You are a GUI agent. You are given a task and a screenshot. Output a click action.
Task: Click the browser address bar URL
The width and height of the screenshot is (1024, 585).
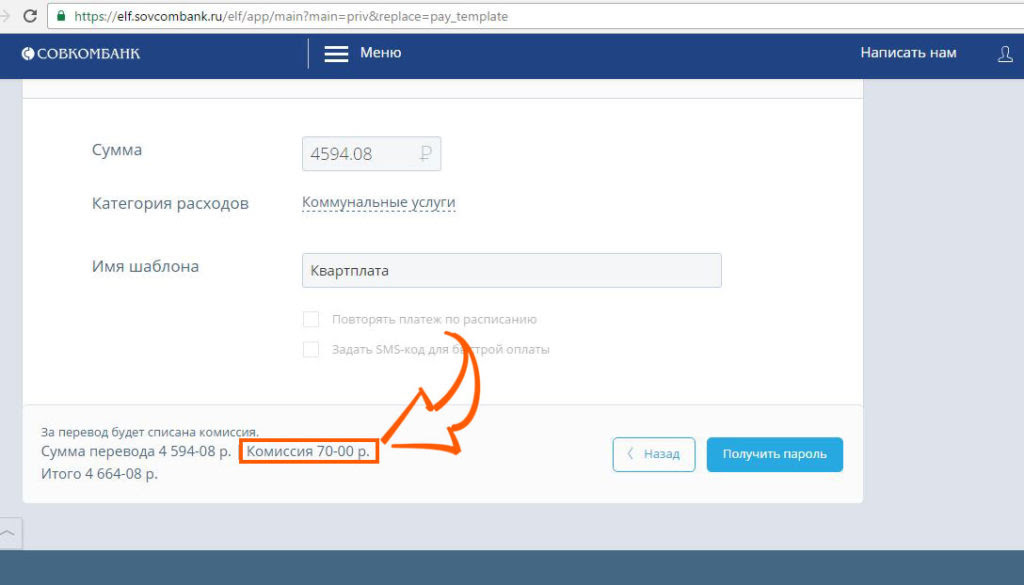pos(291,16)
